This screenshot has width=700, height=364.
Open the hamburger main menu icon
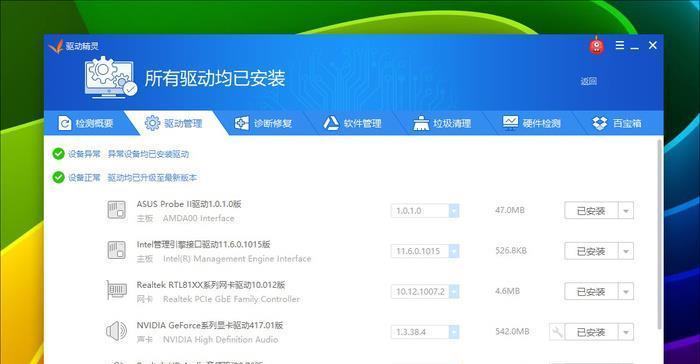point(620,45)
